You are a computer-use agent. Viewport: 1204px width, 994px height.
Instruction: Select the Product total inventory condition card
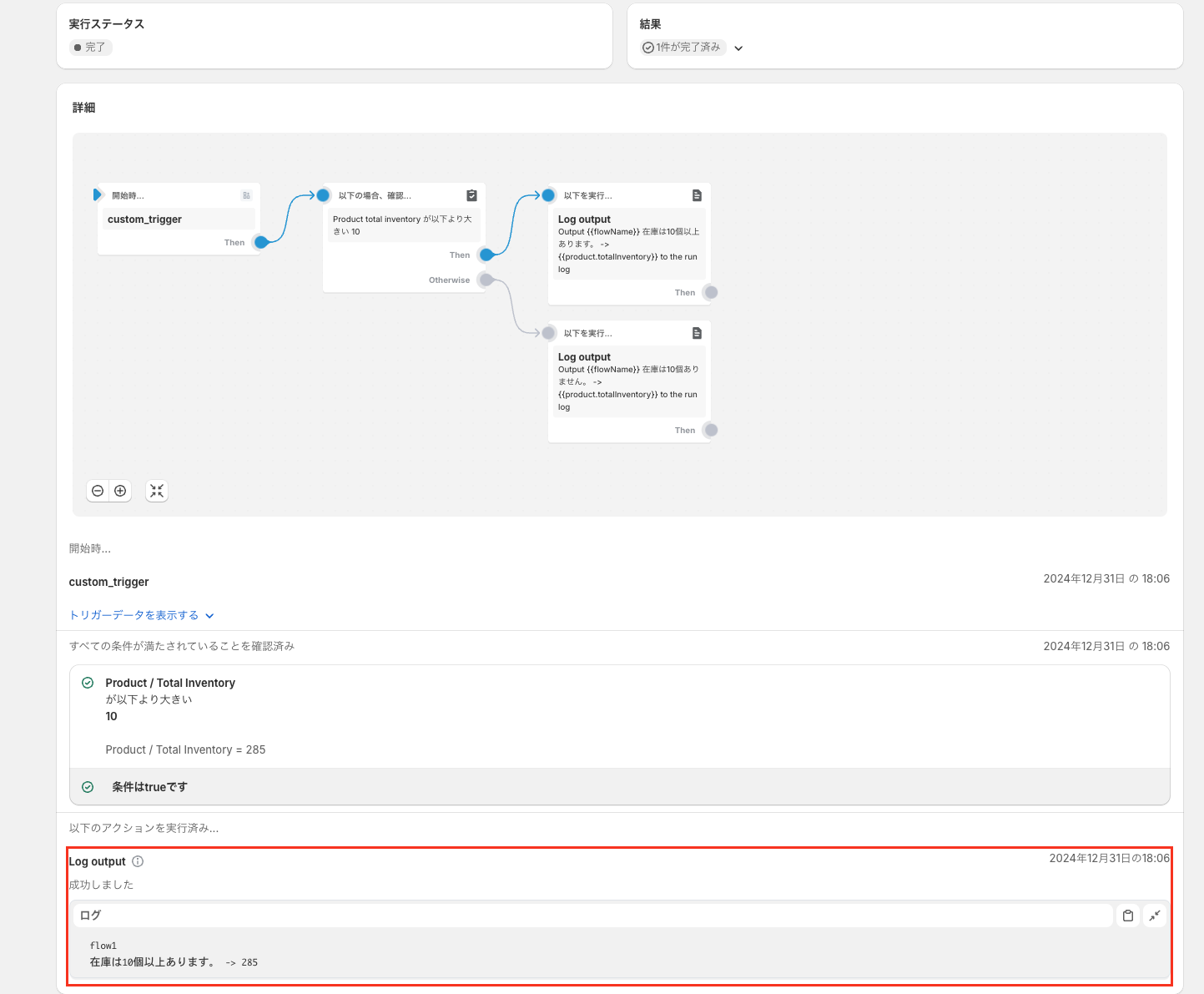coord(405,238)
